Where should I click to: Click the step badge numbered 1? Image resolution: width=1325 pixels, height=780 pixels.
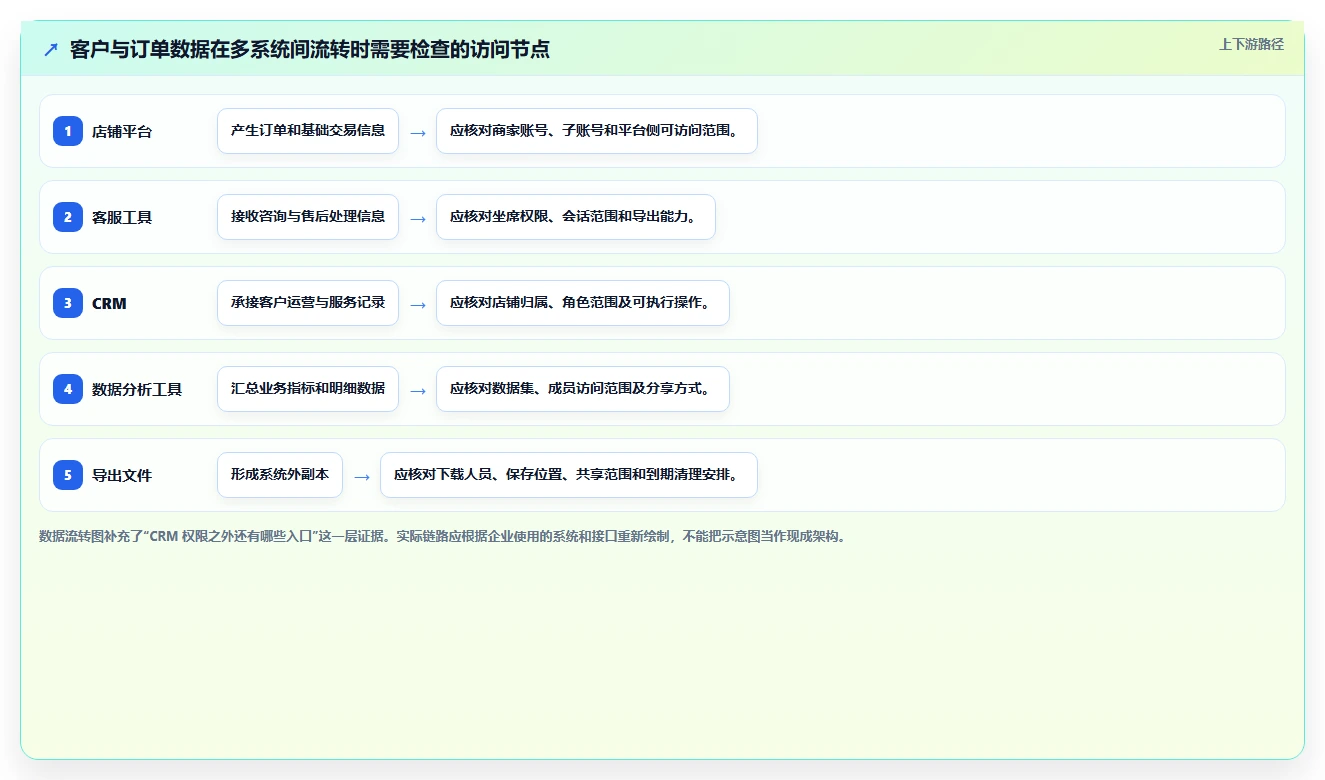[x=68, y=131]
